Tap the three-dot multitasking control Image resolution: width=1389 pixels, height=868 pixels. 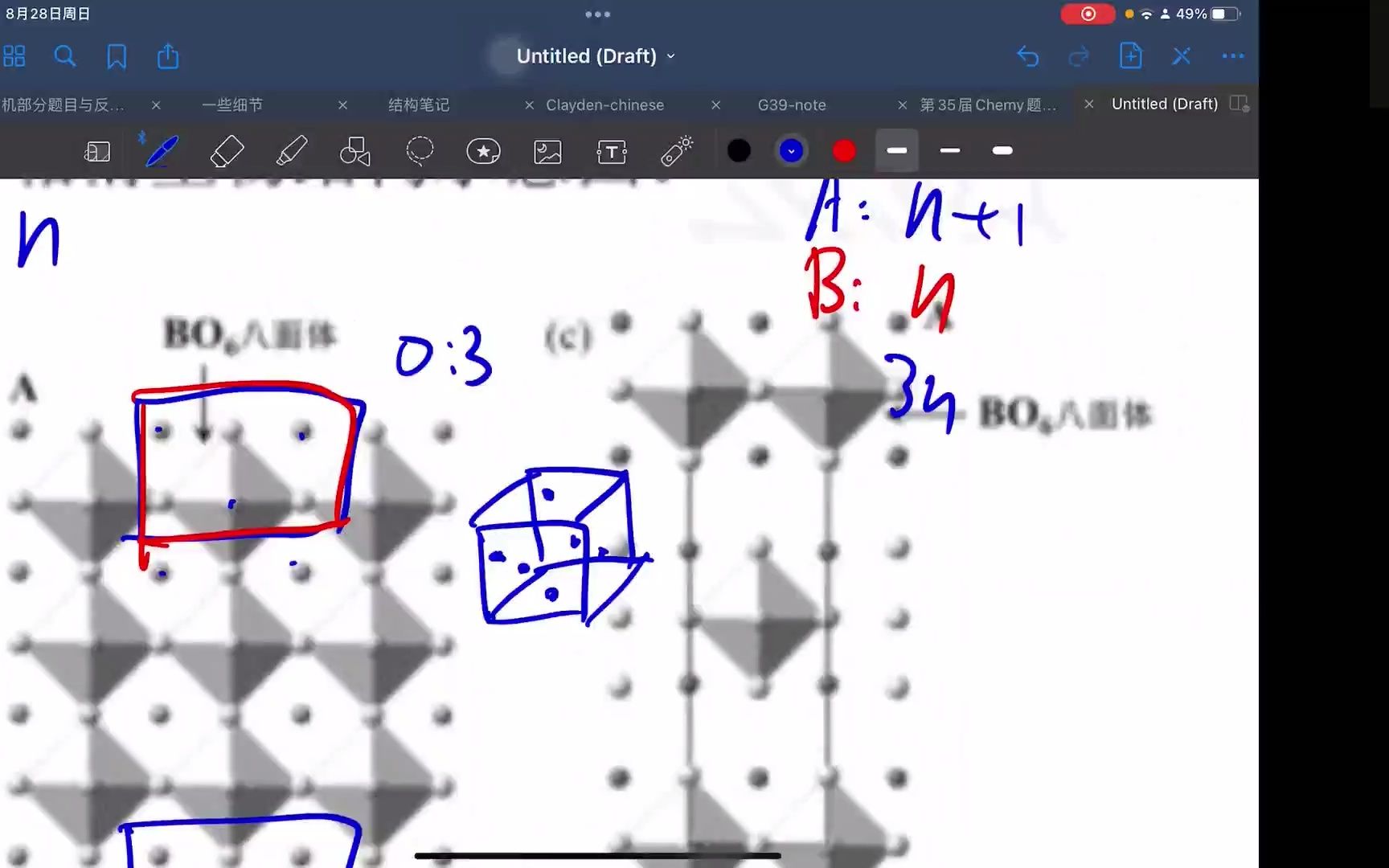(597, 14)
